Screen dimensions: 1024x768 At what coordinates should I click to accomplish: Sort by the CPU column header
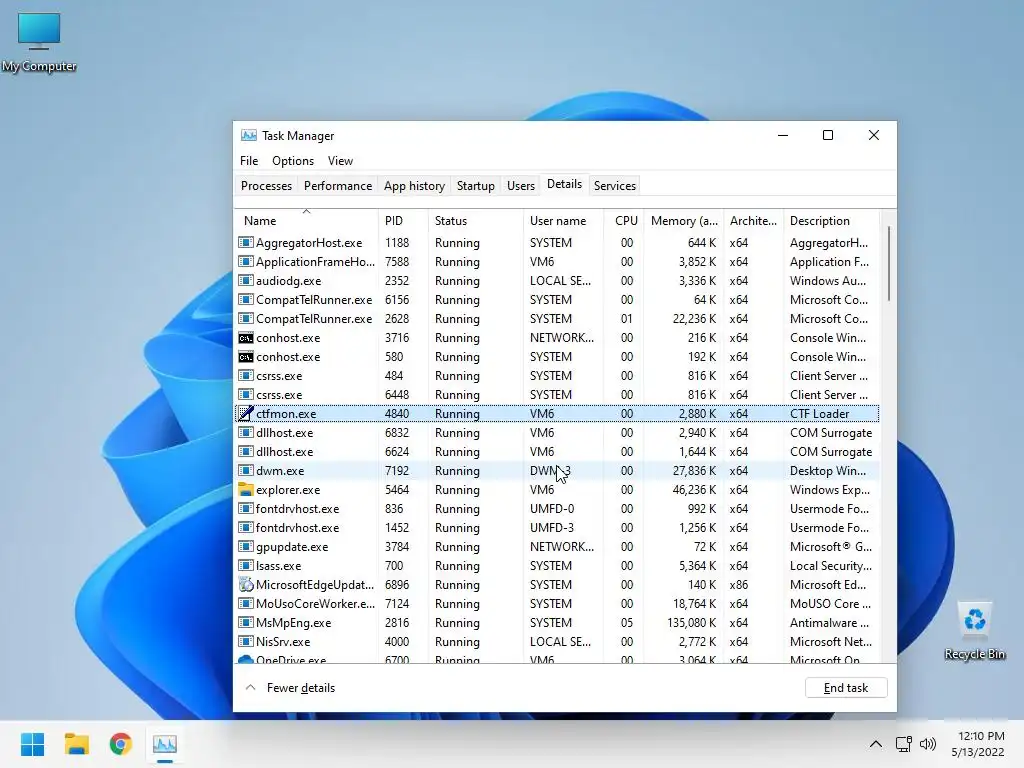624,220
